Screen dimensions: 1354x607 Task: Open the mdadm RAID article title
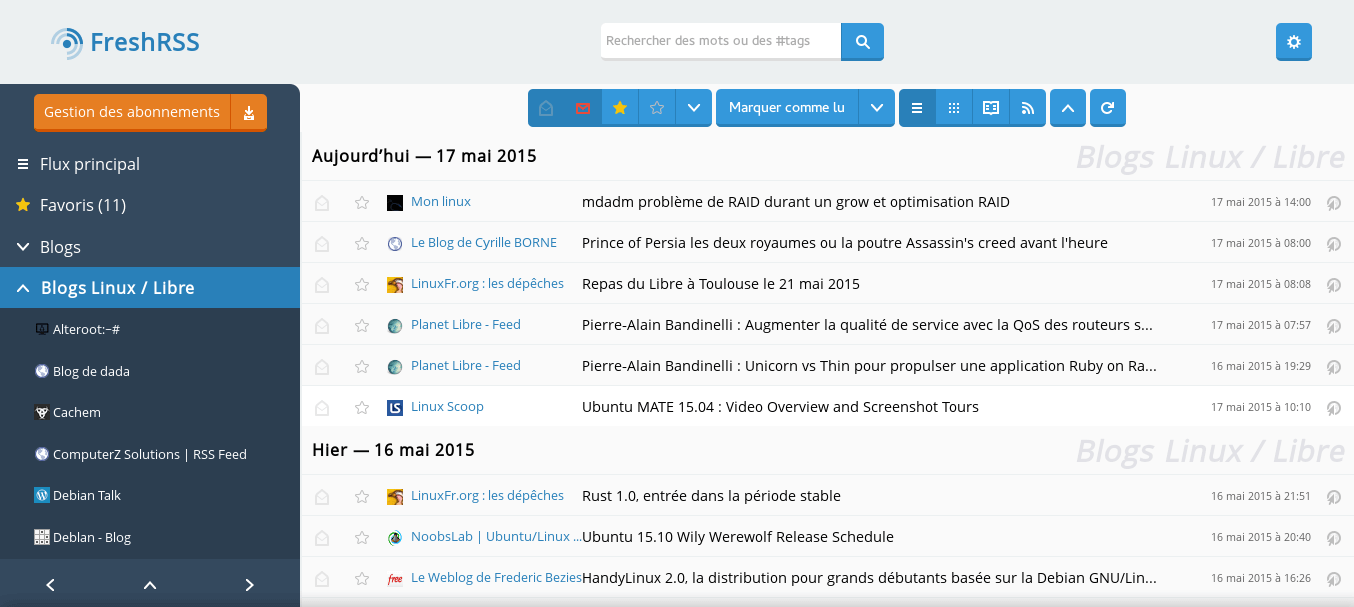796,202
